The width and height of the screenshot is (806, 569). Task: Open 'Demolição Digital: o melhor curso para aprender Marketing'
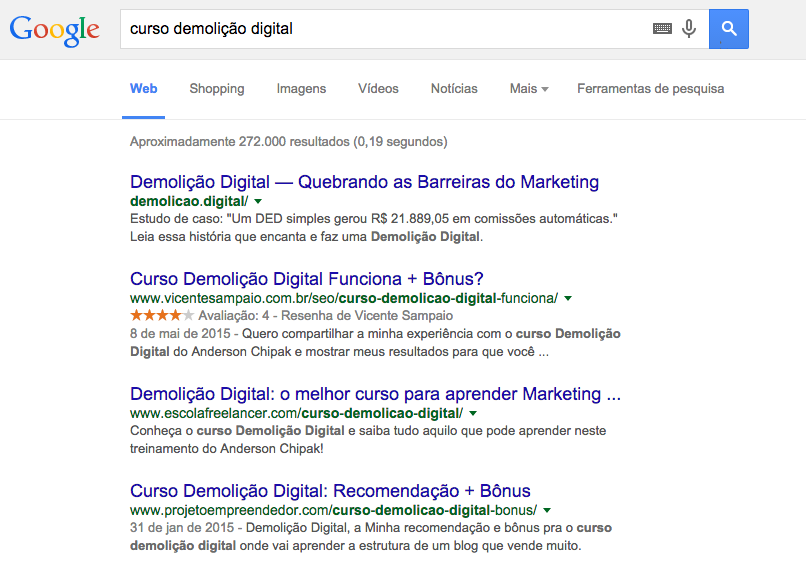point(375,394)
